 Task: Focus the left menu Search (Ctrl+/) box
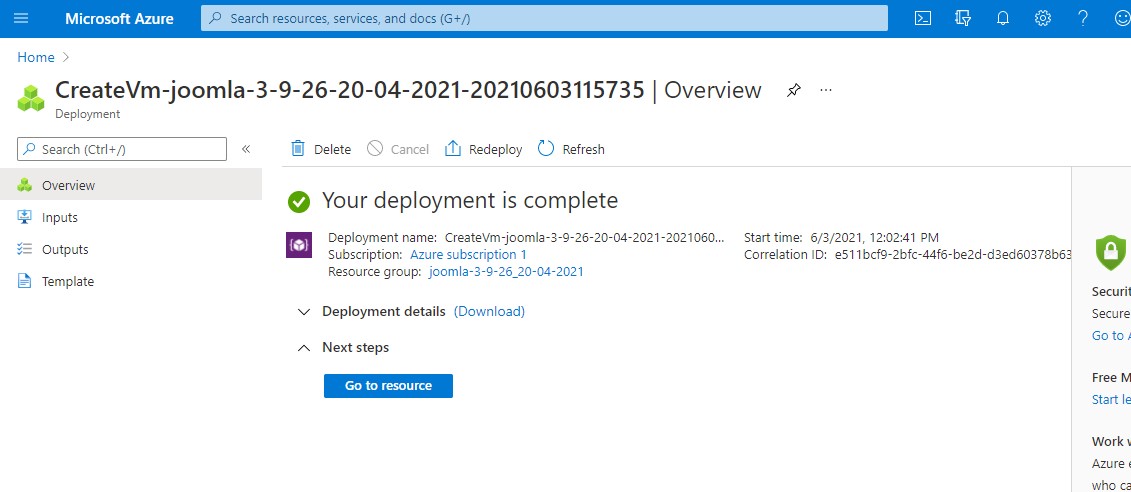pos(122,149)
